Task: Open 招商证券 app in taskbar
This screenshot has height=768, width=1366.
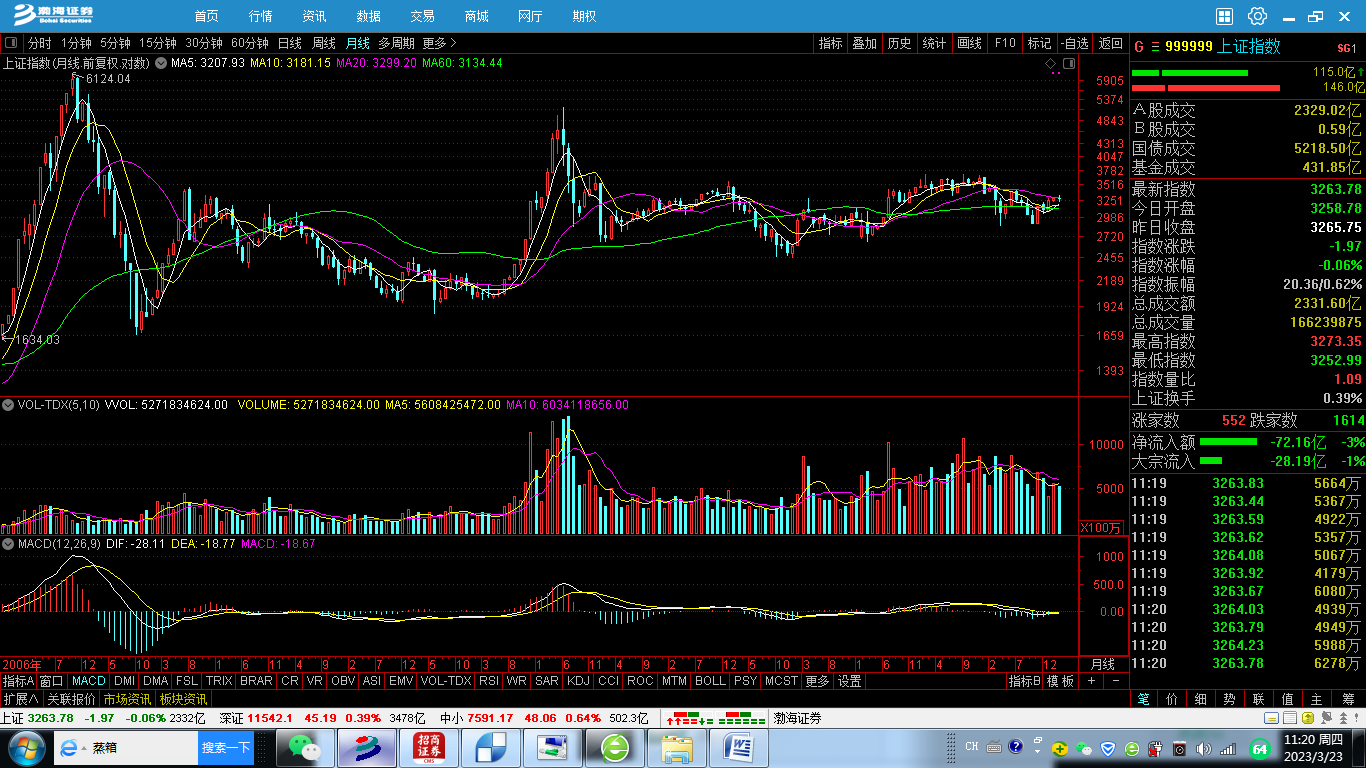Action: (428, 747)
